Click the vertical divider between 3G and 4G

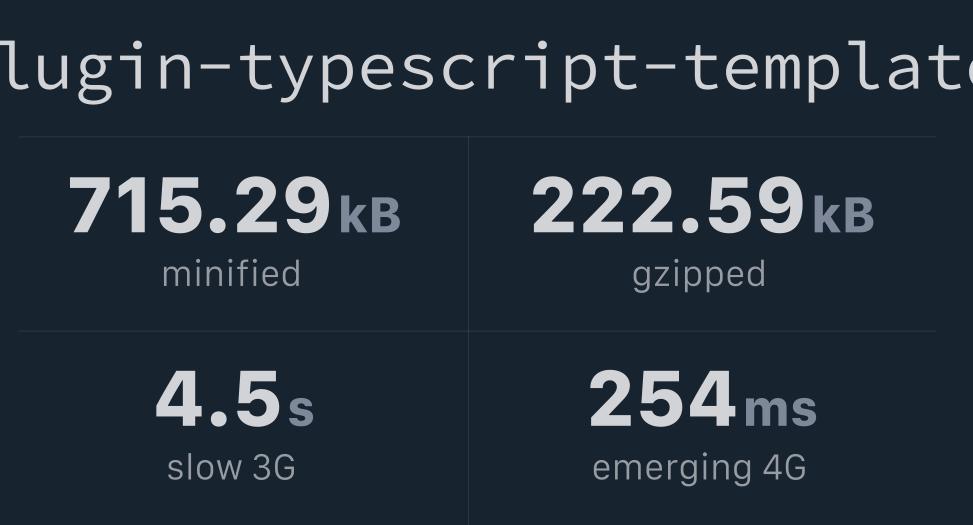tap(469, 428)
